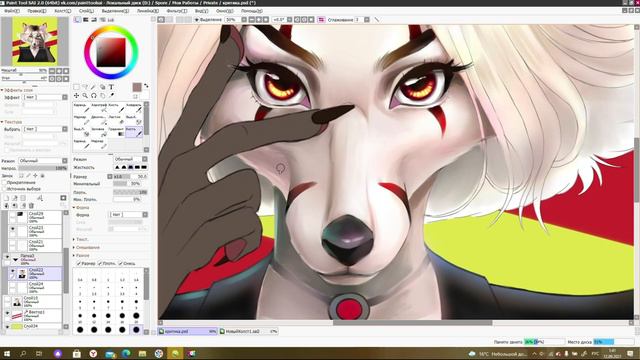
Task: Click the x1.0 size multiplier button
Action: 117,177
